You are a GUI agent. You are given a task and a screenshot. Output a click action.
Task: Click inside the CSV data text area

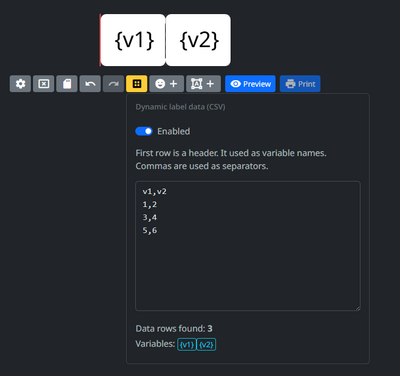248,246
